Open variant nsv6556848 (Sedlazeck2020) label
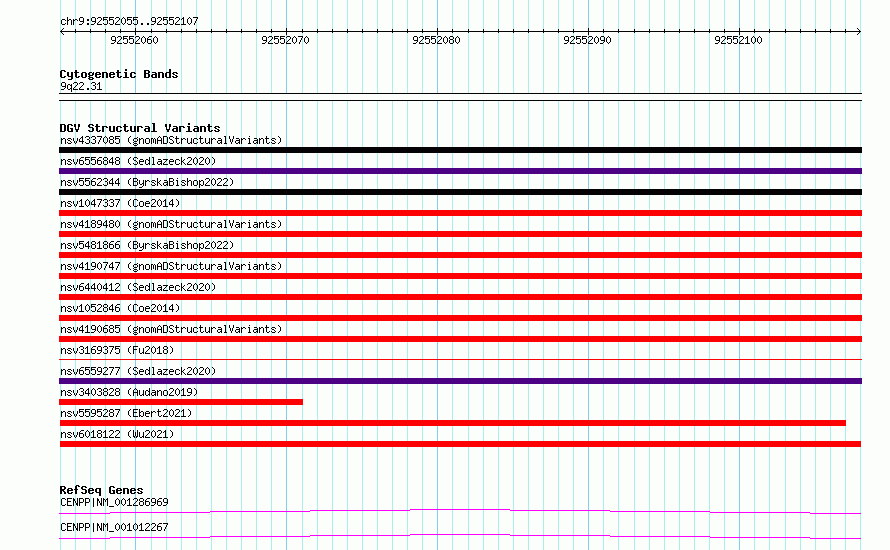Viewport: 890px width, 550px height. coord(138,161)
